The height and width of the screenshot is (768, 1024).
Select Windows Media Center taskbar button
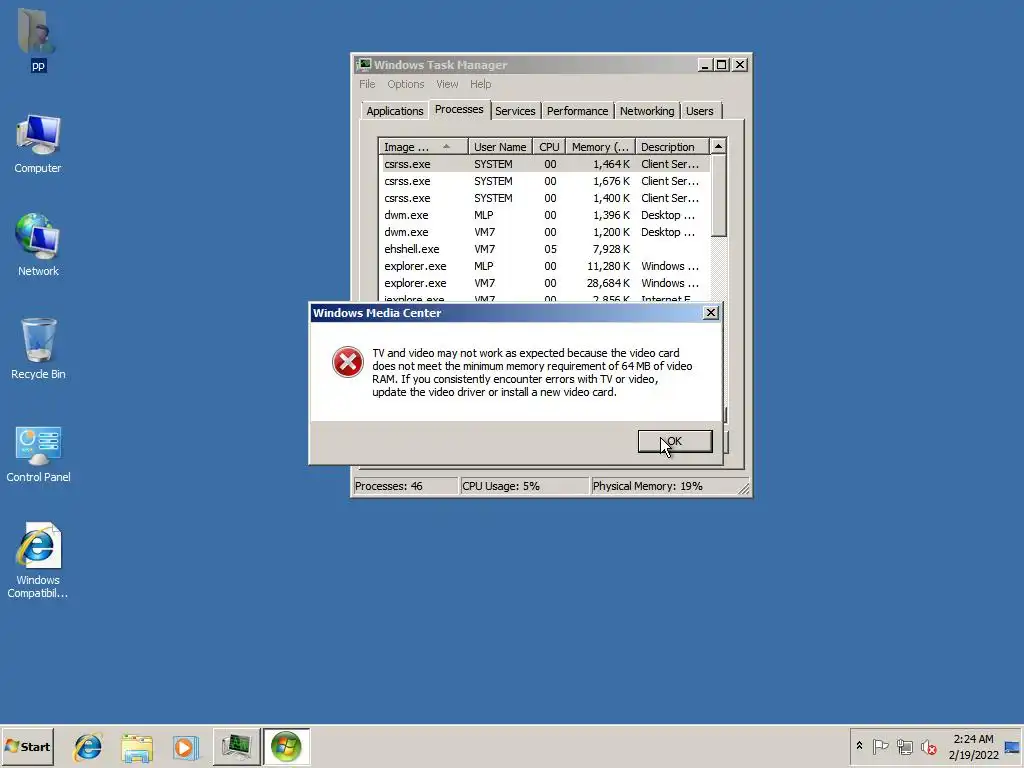point(286,746)
